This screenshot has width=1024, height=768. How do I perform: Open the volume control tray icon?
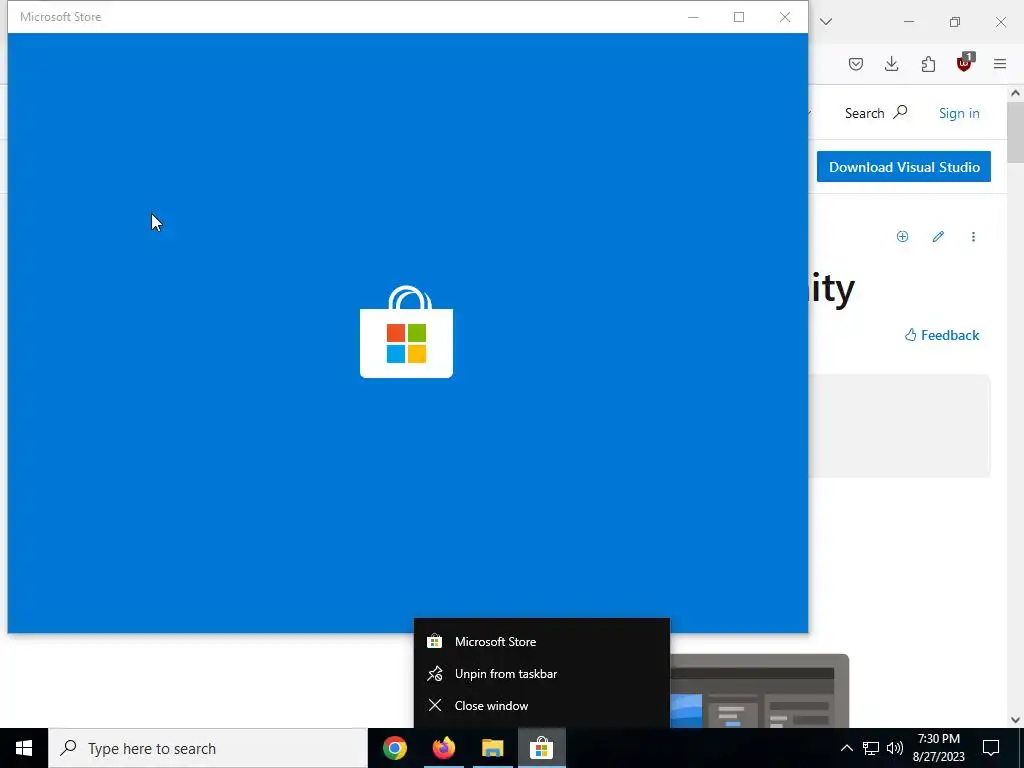(895, 748)
